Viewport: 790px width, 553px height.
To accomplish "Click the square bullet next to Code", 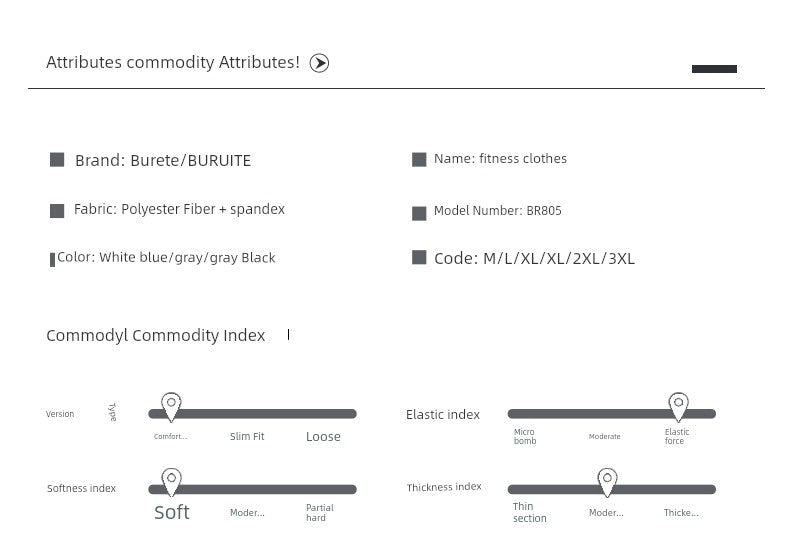I will click(419, 257).
